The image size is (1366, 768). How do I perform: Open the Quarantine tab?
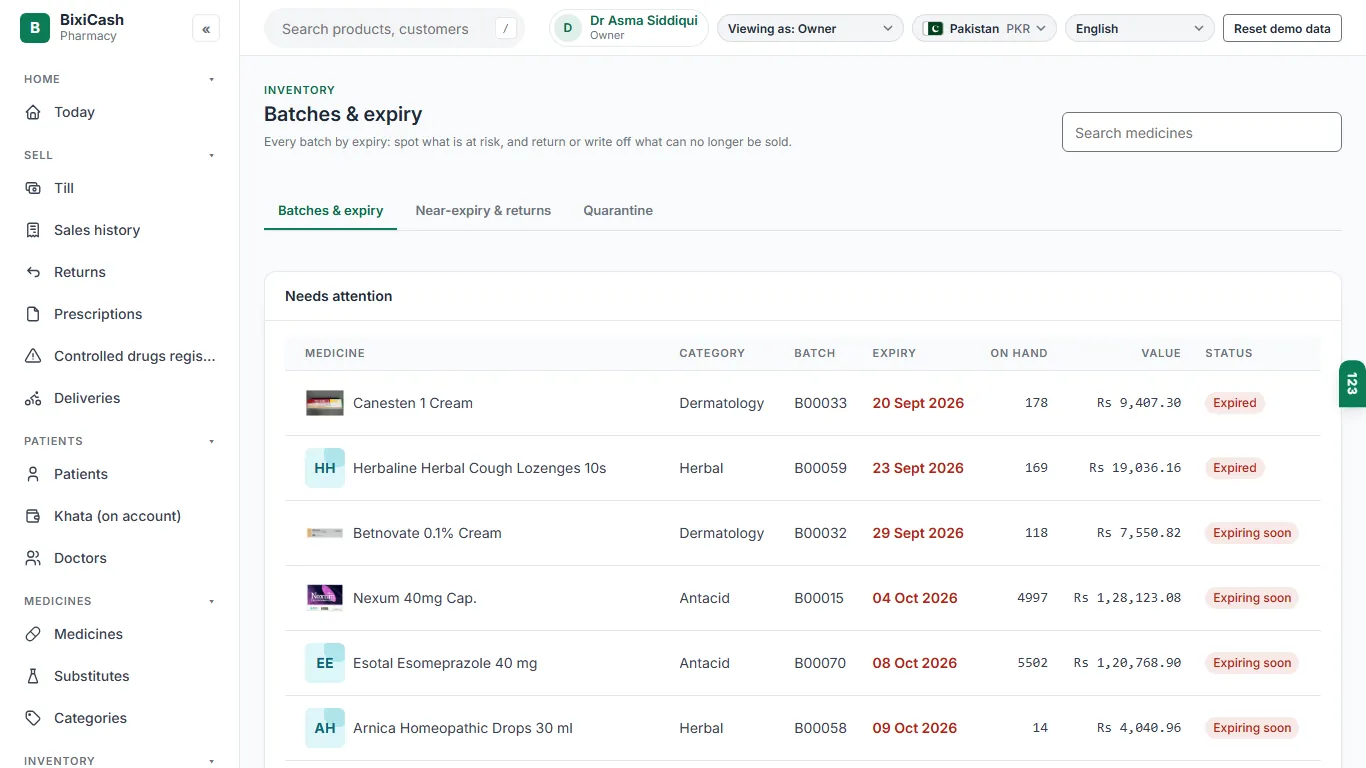[x=618, y=211]
